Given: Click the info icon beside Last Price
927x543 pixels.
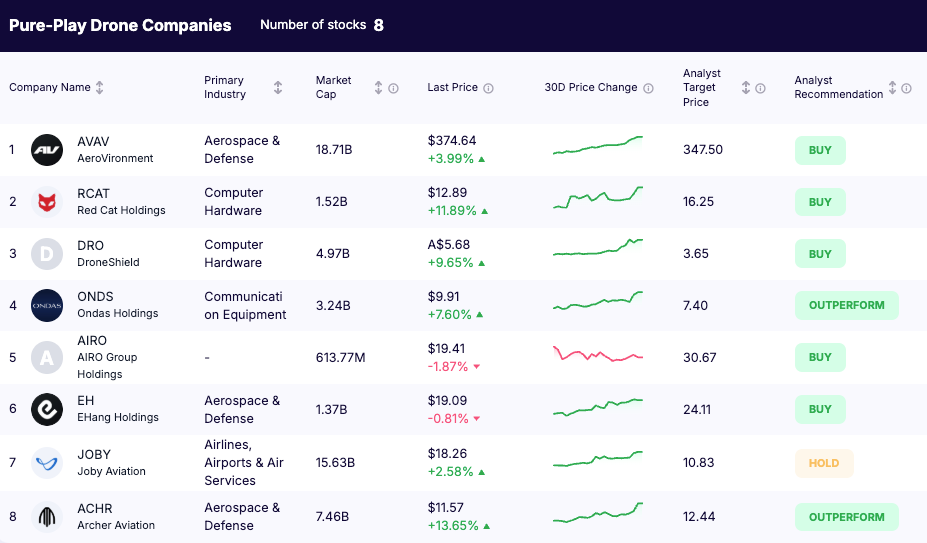Looking at the screenshot, I should 488,88.
